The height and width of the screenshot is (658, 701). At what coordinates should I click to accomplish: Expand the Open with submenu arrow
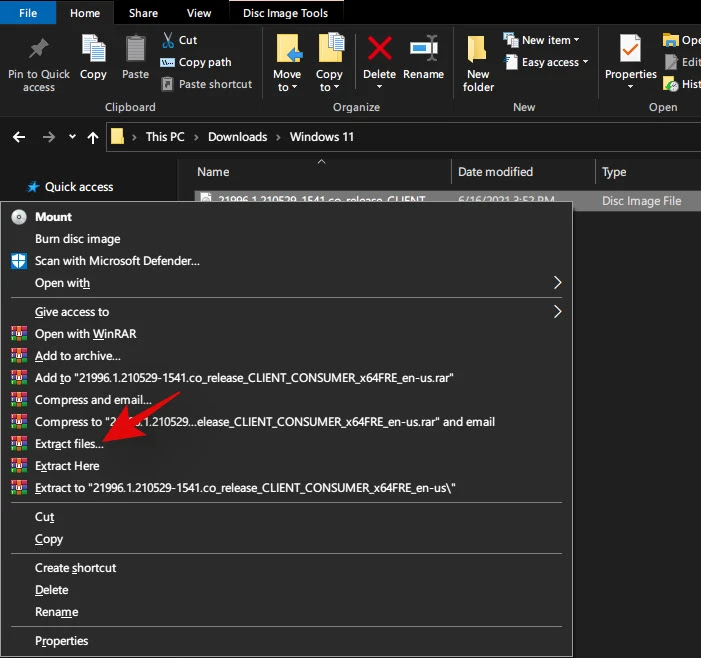click(557, 283)
